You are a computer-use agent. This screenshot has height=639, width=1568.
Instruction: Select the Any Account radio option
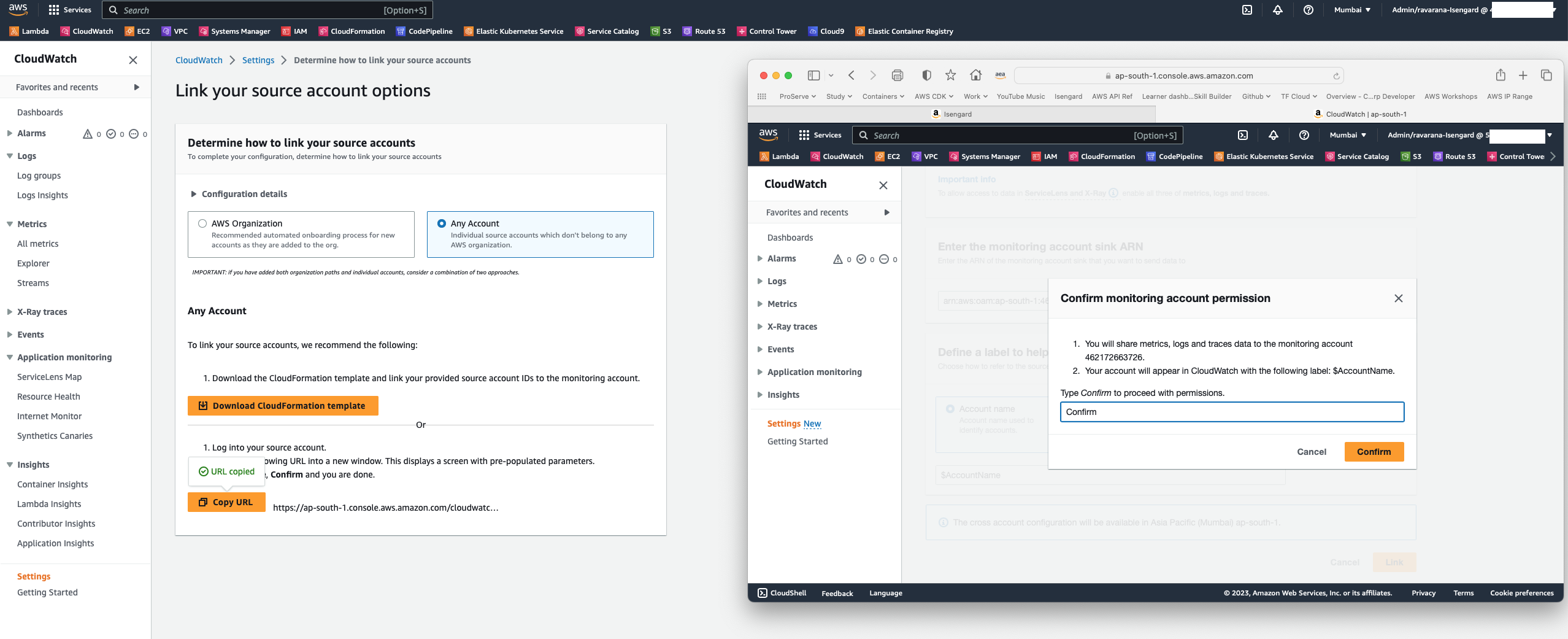(x=442, y=223)
